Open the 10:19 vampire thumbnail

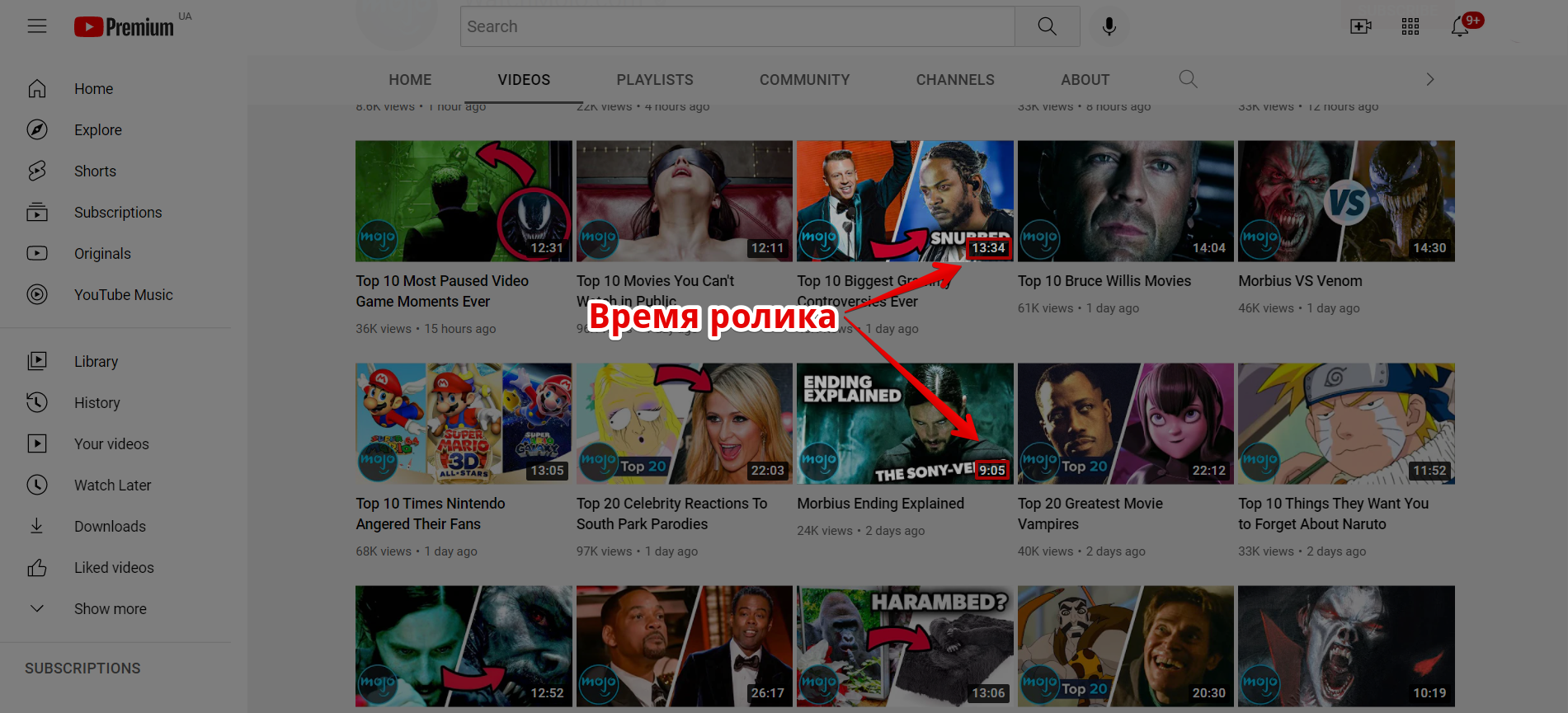pyautogui.click(x=1346, y=646)
